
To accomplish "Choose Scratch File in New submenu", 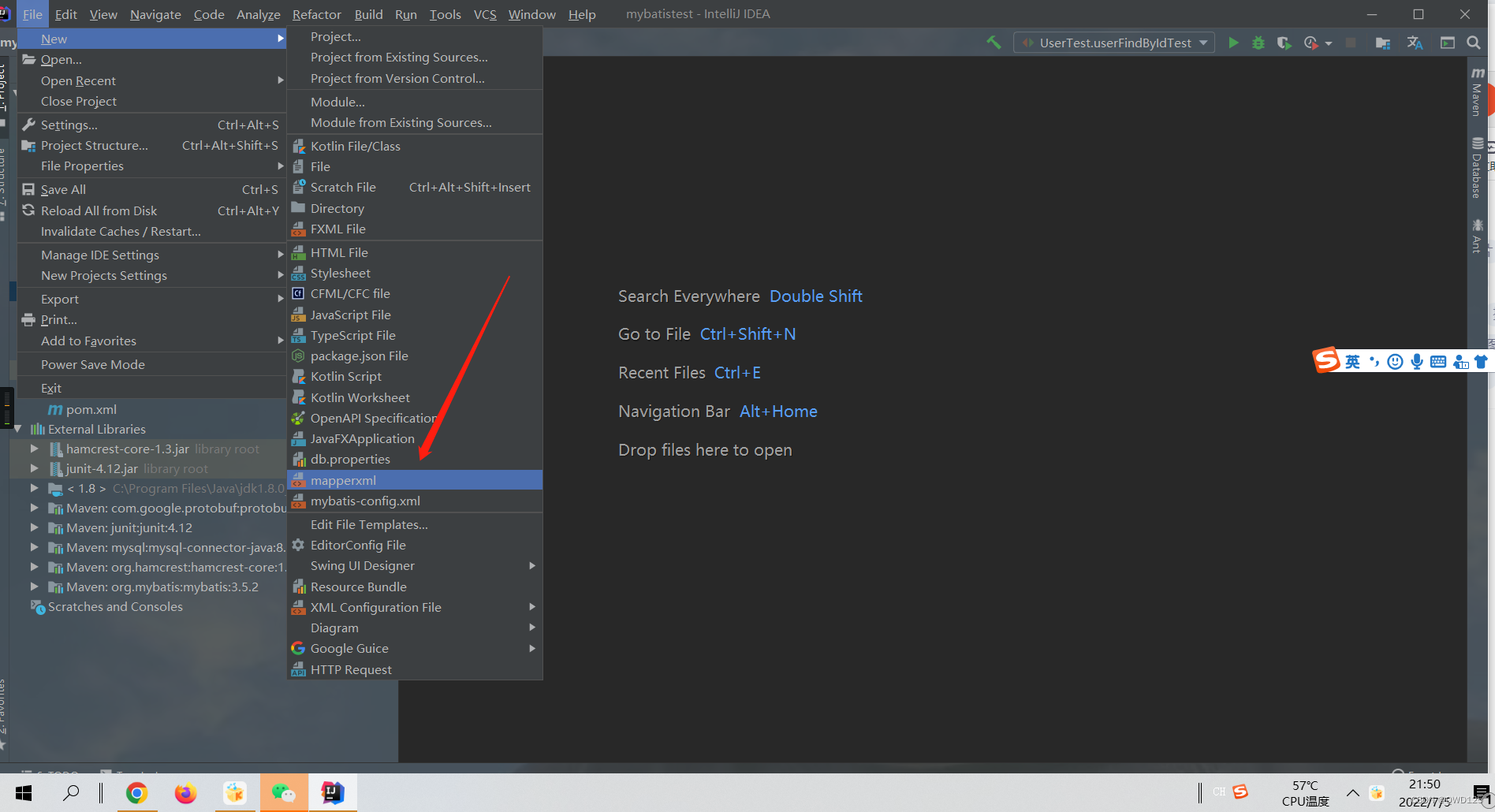I will tap(415, 187).
